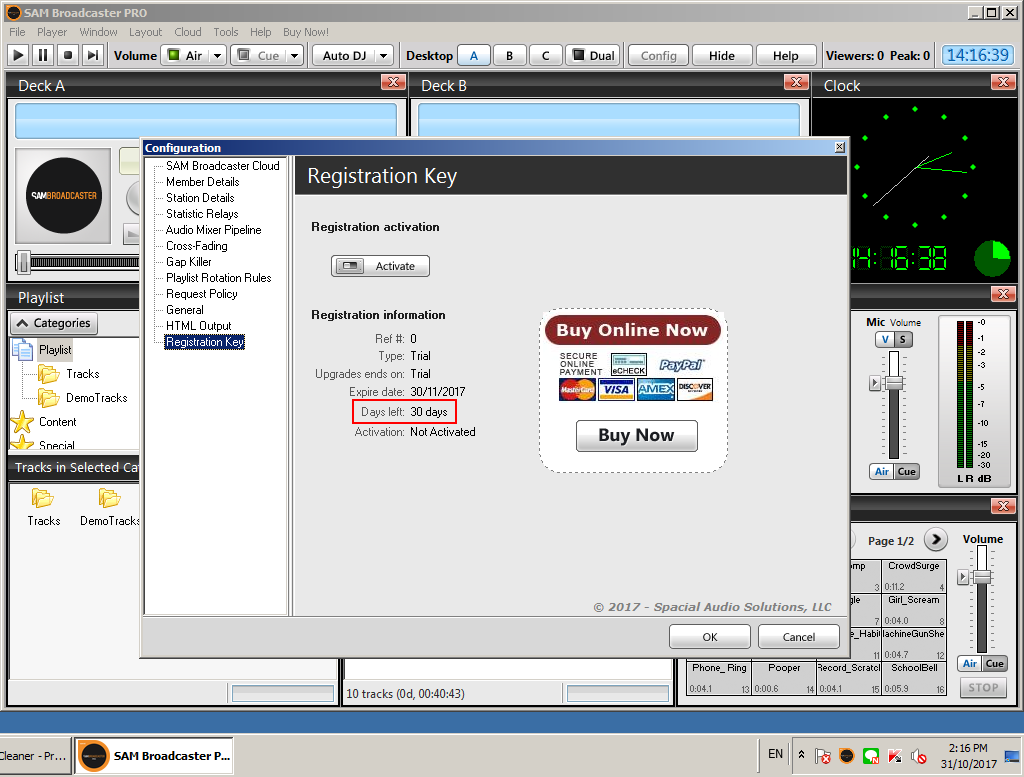Click the Next track button in toolbar
1024x777 pixels.
(x=93, y=56)
